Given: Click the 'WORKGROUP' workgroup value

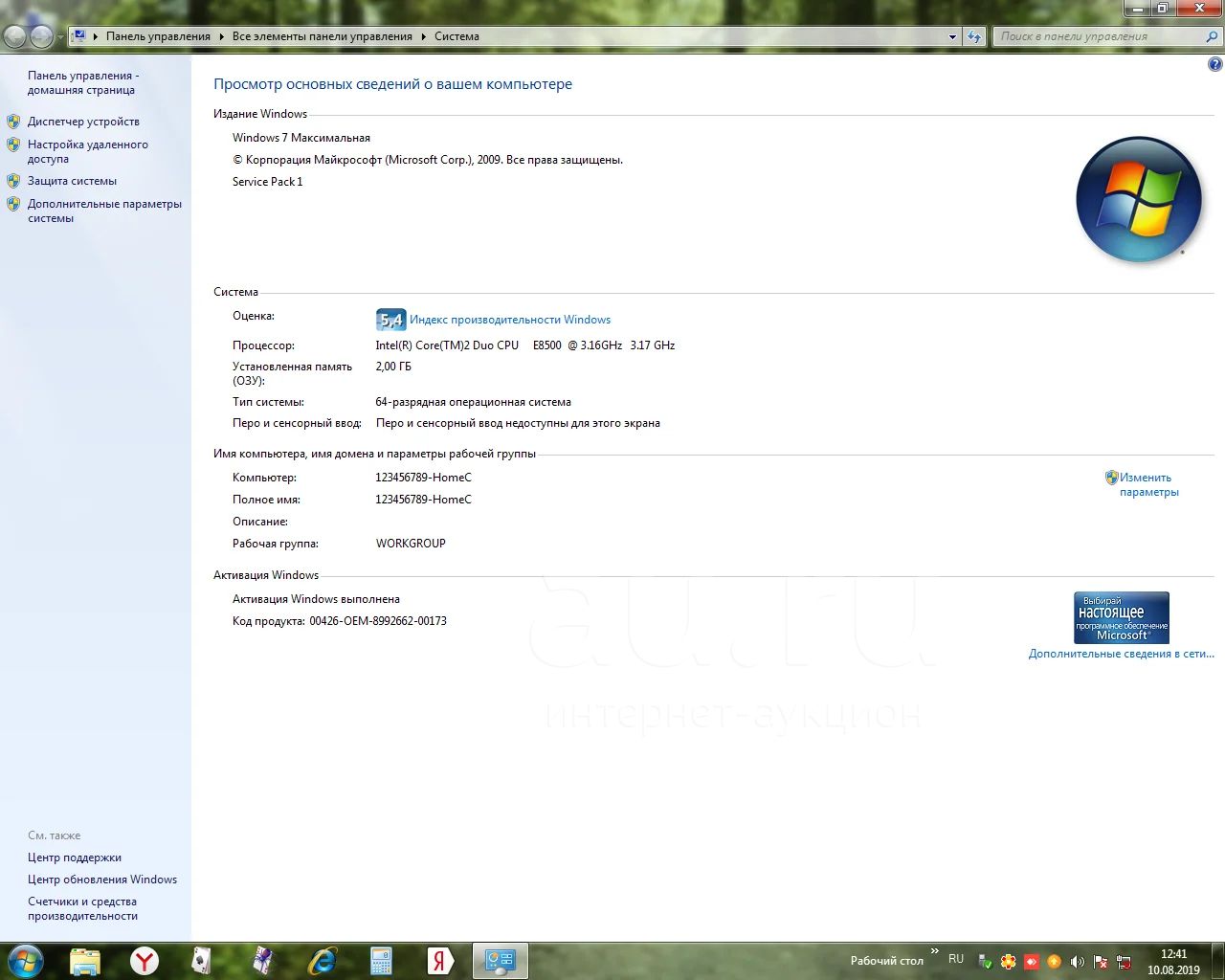Looking at the screenshot, I should click(411, 544).
